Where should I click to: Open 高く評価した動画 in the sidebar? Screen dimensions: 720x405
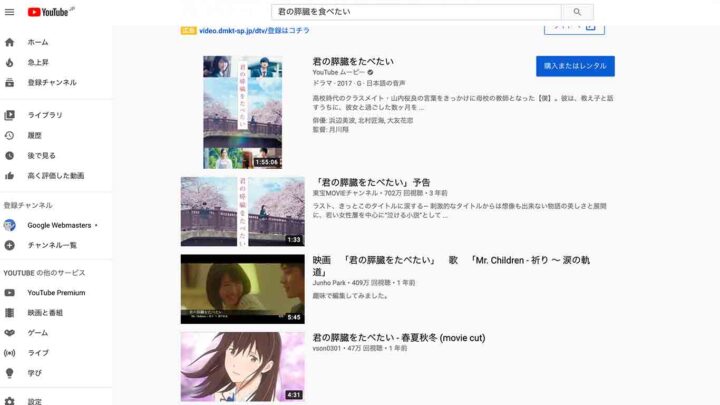coord(56,176)
